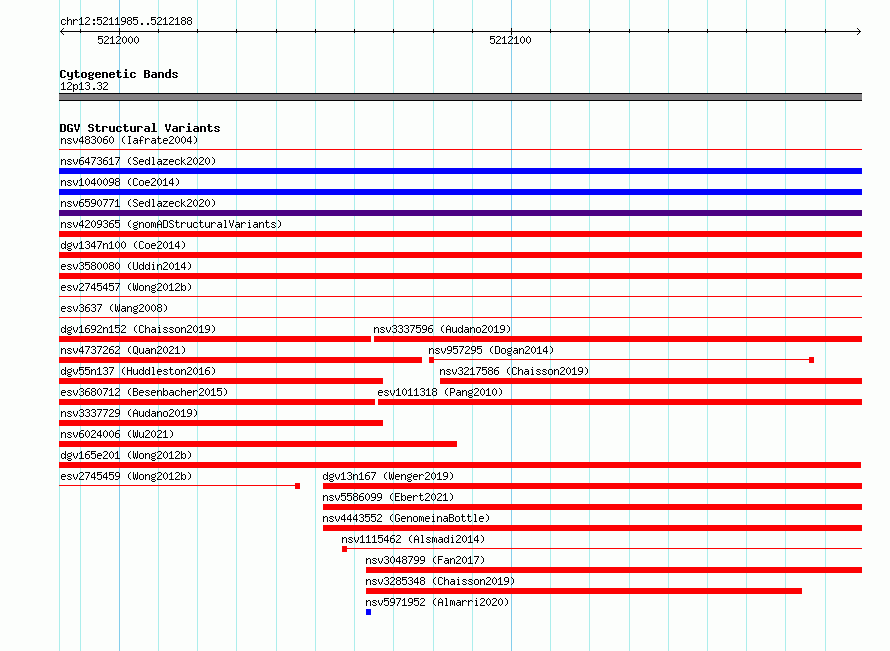This screenshot has height=651, width=890.
Task: Click the 5212100 ruler position label
Action: click(510, 40)
